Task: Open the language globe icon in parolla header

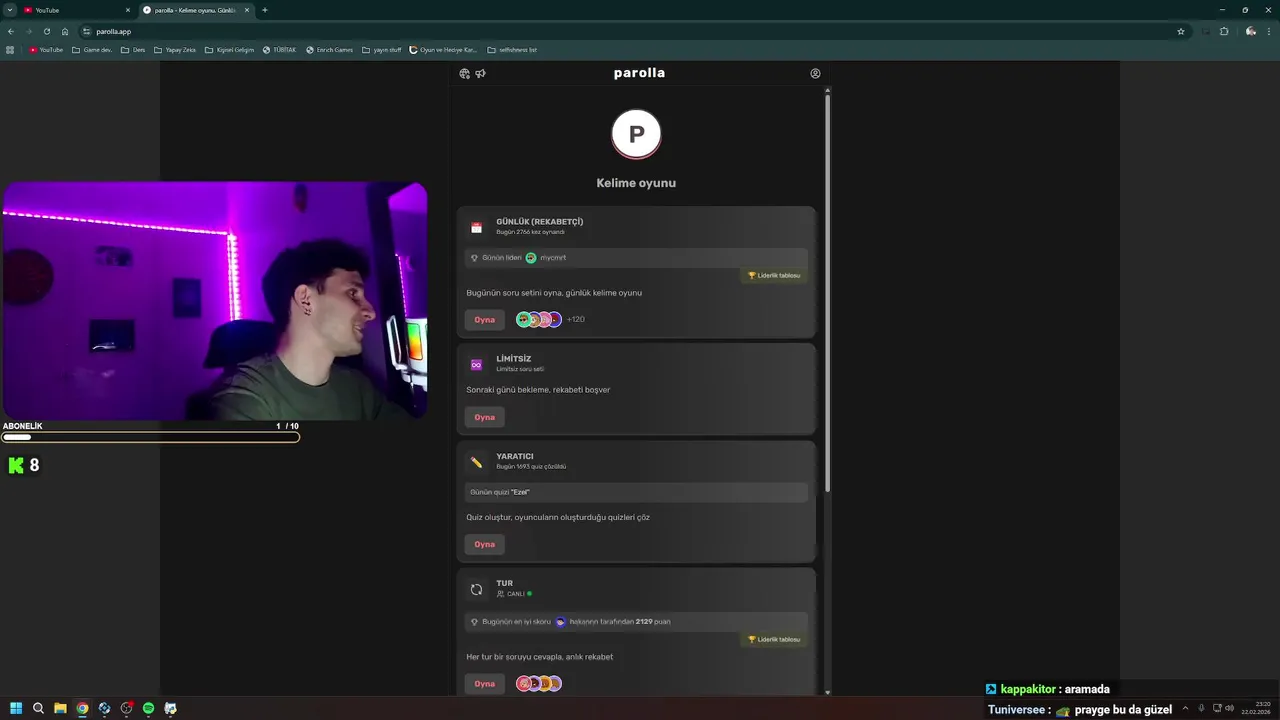Action: [465, 73]
